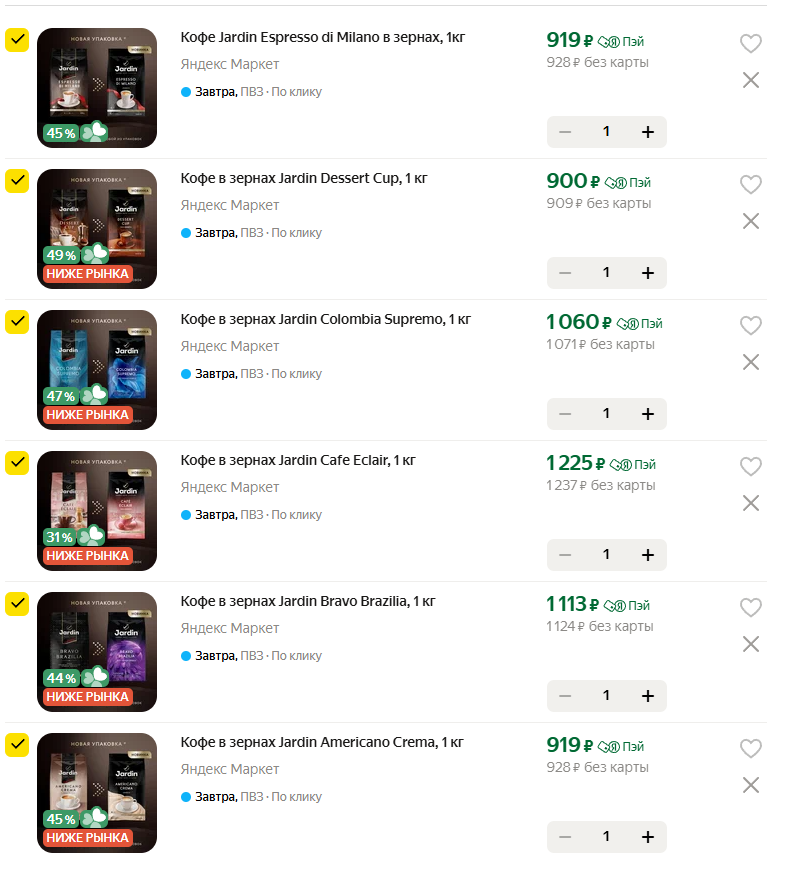Open Jardin Cafe Eclair product title
The height and width of the screenshot is (870, 787).
pos(297,461)
